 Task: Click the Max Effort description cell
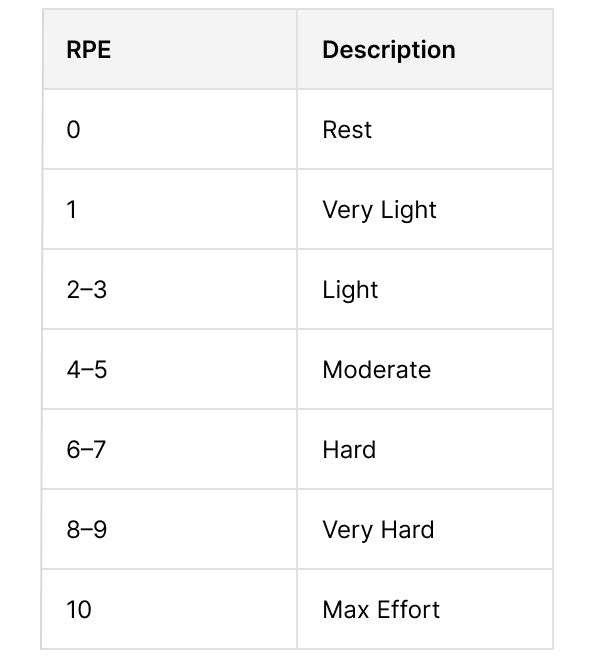[381, 610]
